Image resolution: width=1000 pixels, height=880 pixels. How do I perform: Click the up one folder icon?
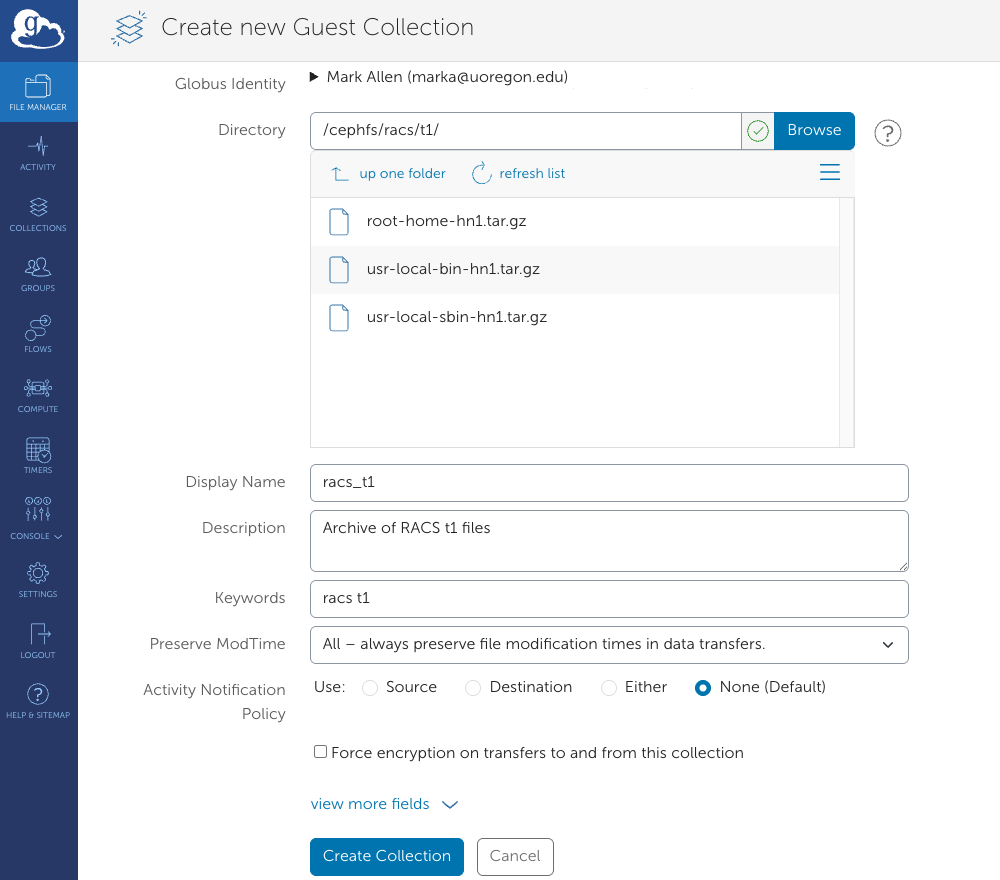pos(339,173)
